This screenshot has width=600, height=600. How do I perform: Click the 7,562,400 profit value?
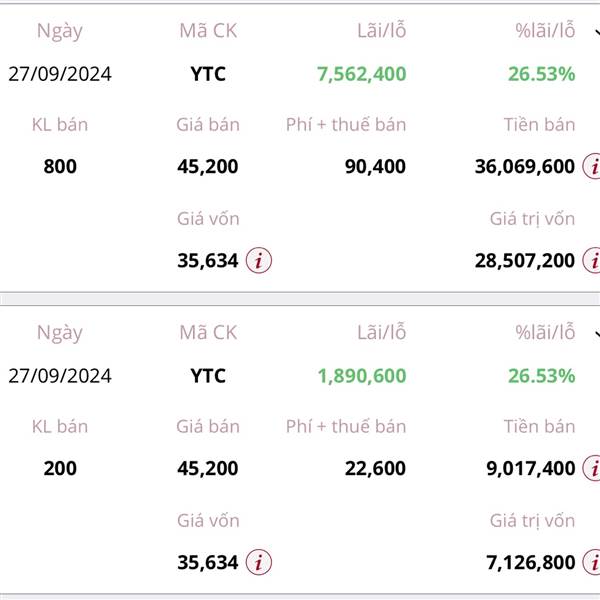[362, 74]
